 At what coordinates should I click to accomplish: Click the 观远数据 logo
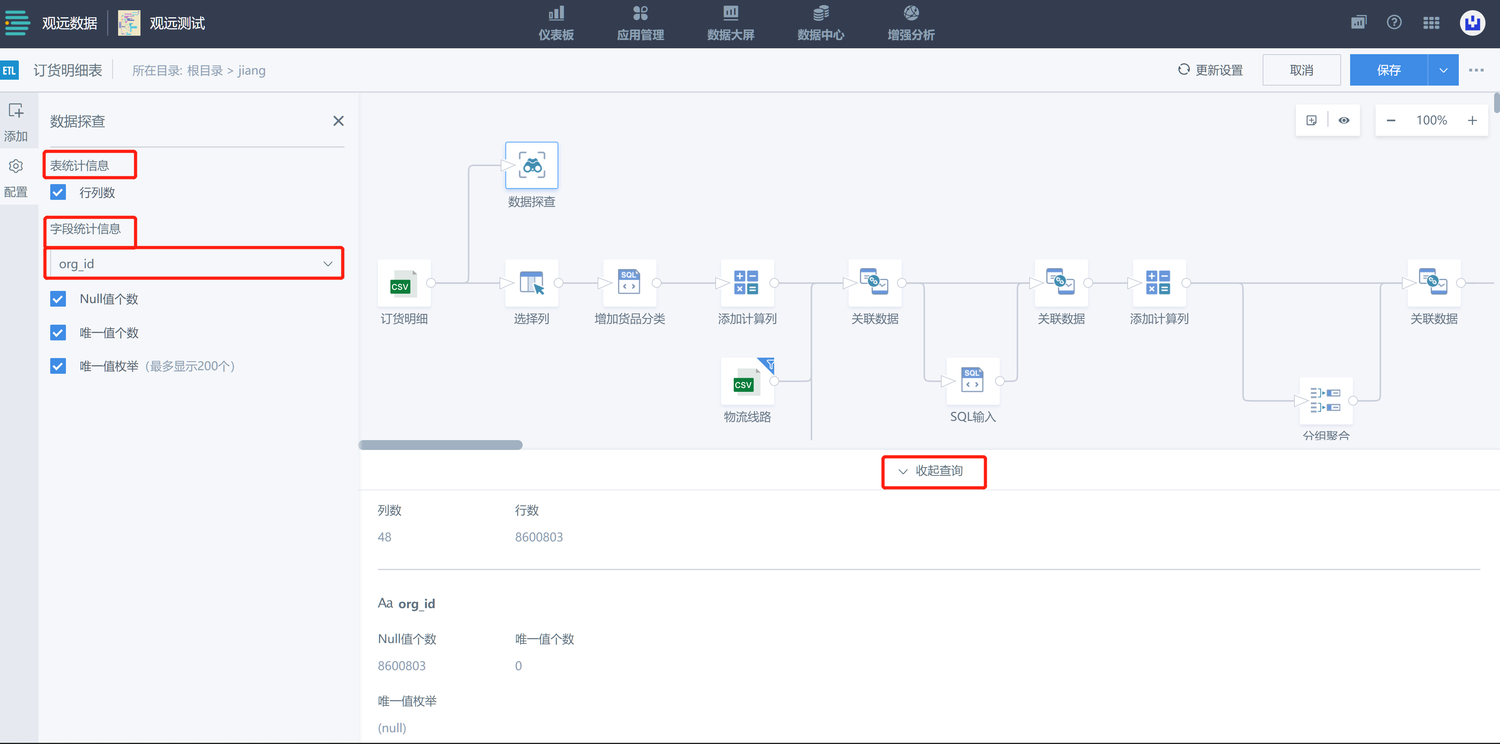click(51, 23)
